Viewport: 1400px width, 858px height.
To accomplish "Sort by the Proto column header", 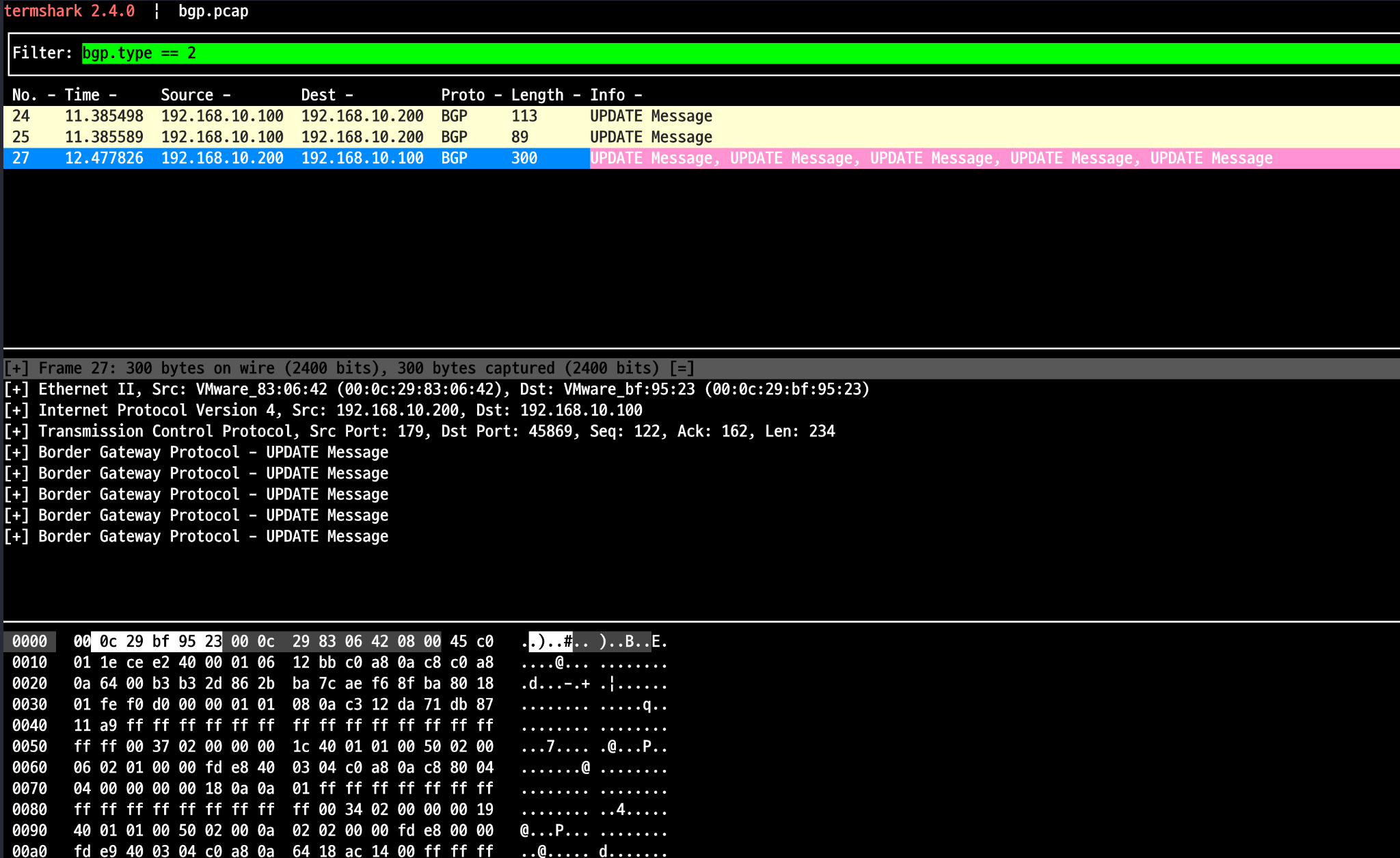I will (x=463, y=95).
